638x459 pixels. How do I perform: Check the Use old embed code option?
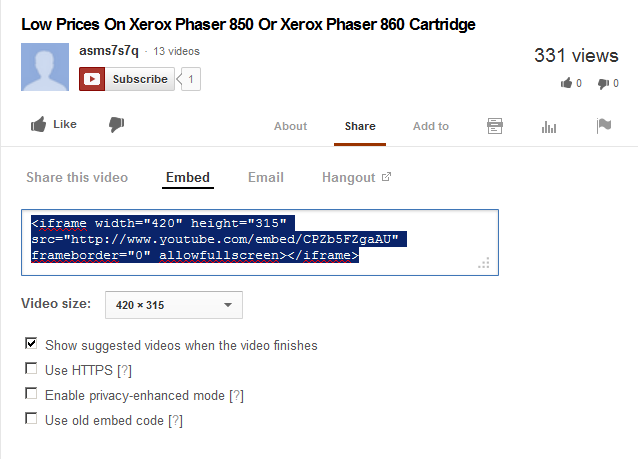point(31,419)
